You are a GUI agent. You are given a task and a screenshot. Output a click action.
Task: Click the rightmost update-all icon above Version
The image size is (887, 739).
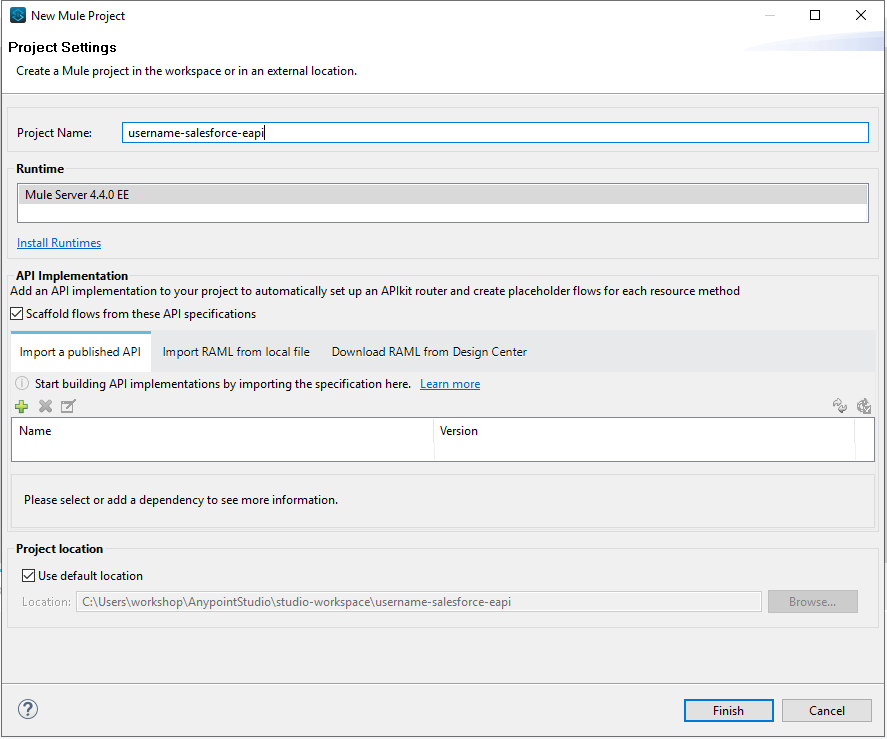click(864, 406)
